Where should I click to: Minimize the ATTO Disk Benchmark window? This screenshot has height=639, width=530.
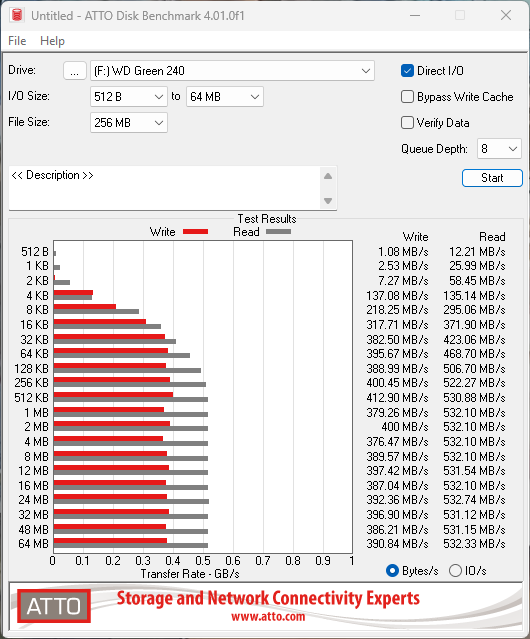point(415,15)
